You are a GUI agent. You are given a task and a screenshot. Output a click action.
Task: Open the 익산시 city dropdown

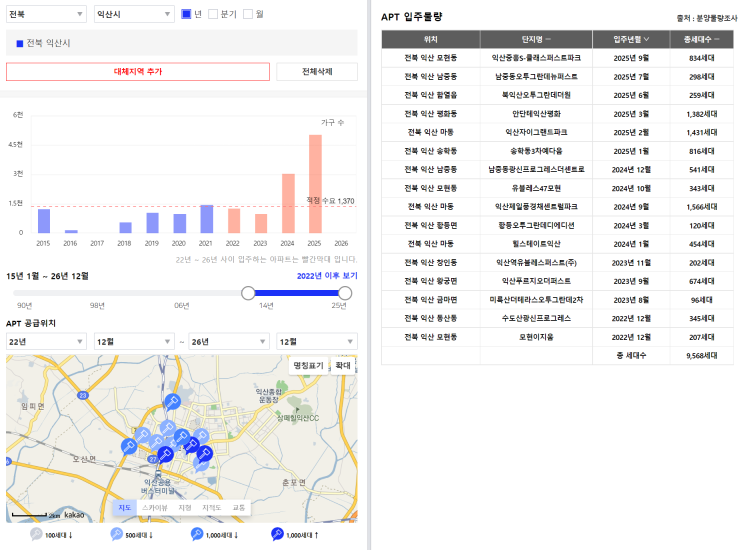tap(134, 14)
